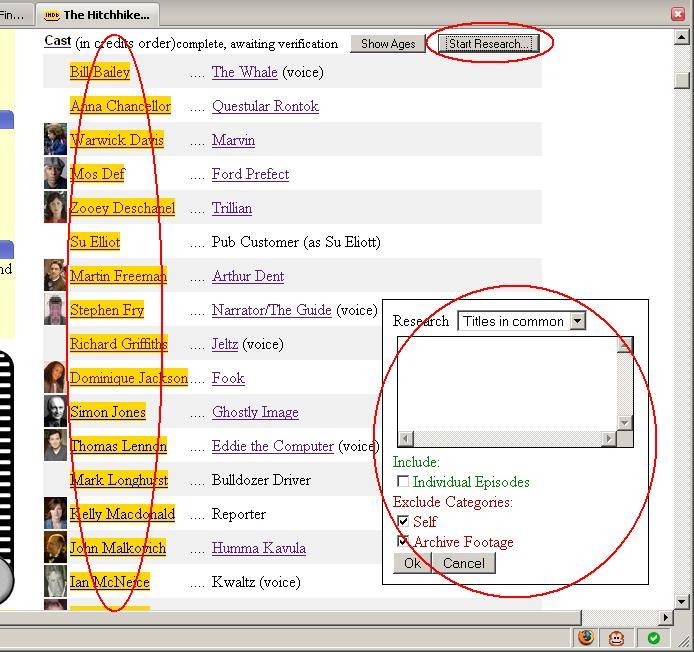Cancel the research dialog

(x=463, y=563)
